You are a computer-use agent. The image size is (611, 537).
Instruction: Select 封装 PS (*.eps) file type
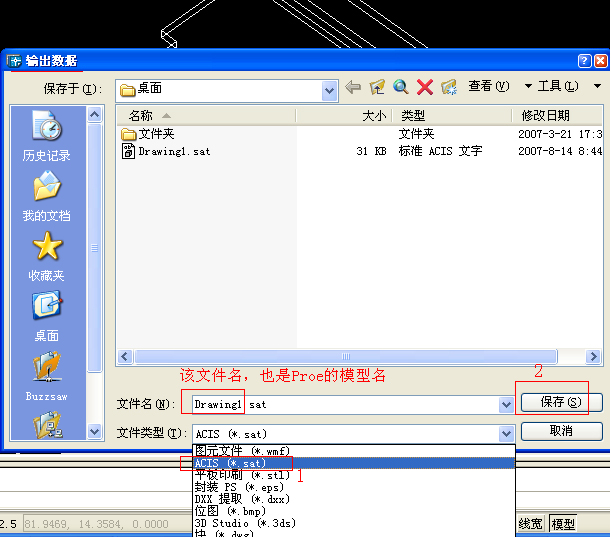pos(354,487)
